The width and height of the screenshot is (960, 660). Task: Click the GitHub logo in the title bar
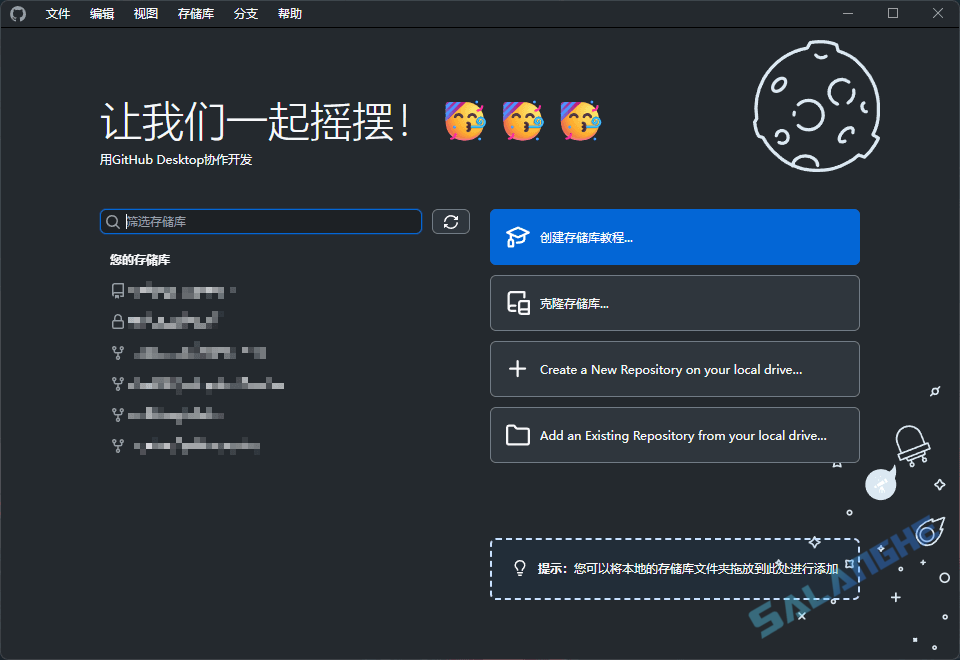pos(18,13)
